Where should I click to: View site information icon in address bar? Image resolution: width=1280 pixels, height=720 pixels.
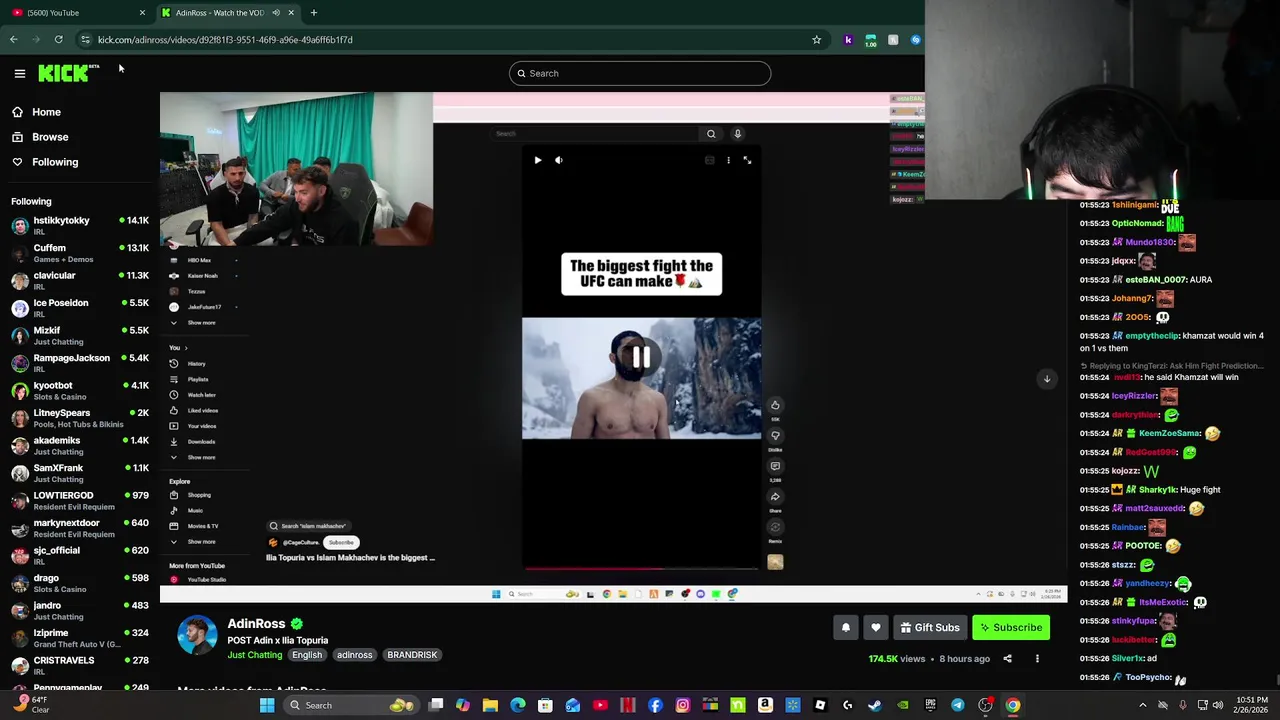click(x=85, y=40)
